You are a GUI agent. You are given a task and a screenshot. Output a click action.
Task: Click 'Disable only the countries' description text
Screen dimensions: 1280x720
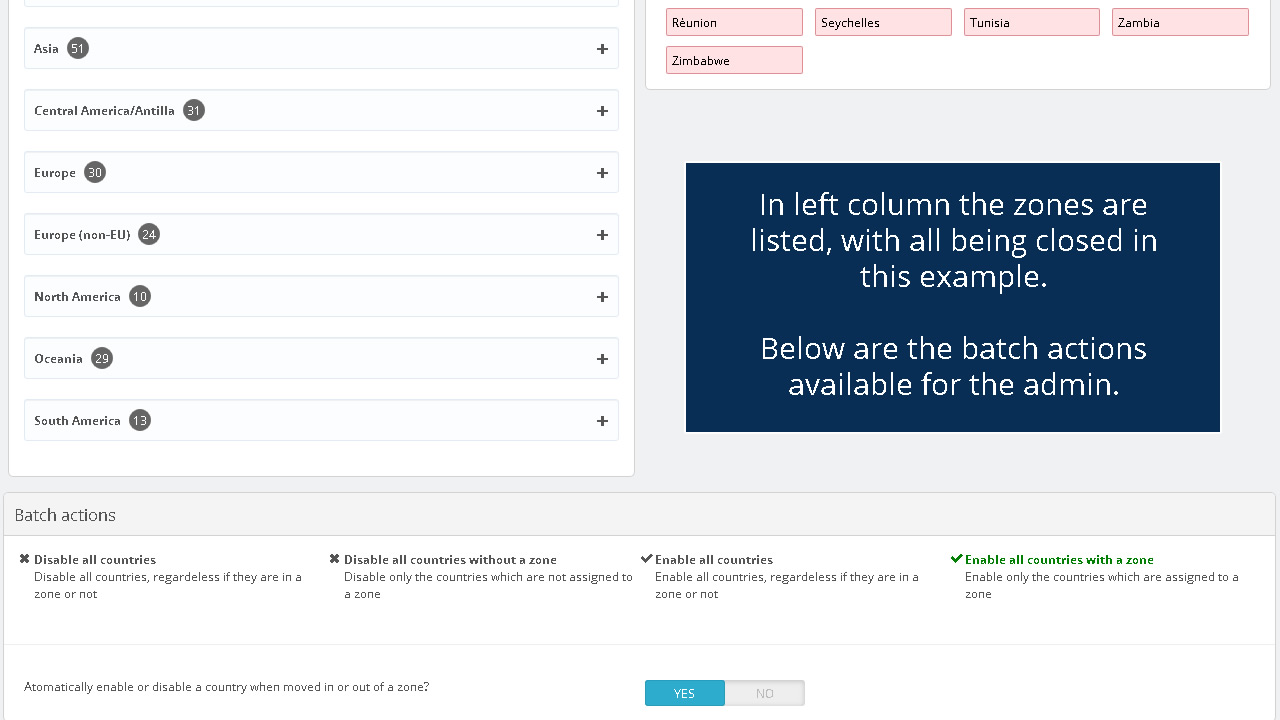[488, 585]
